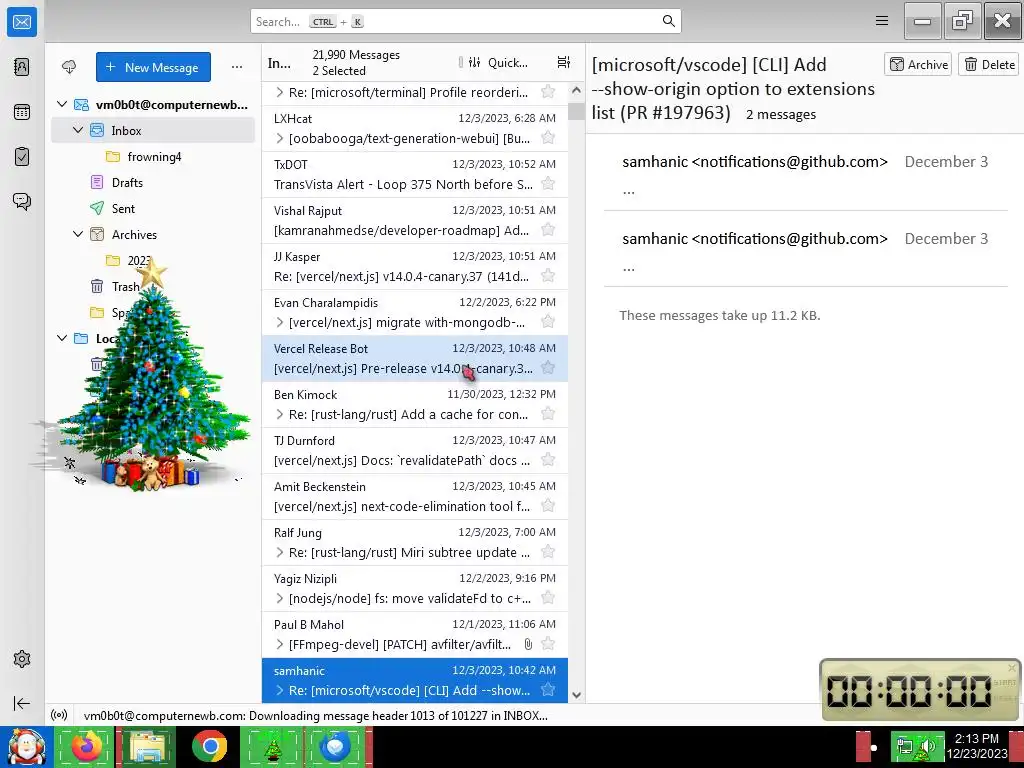This screenshot has height=768, width=1024.
Task: Open the Thunderbird hamburger menu
Action: pos(882,21)
